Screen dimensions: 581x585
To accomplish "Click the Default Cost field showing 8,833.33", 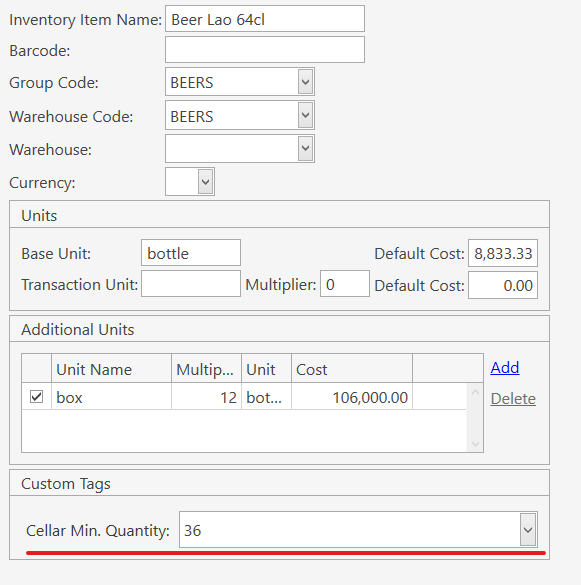I will point(503,253).
